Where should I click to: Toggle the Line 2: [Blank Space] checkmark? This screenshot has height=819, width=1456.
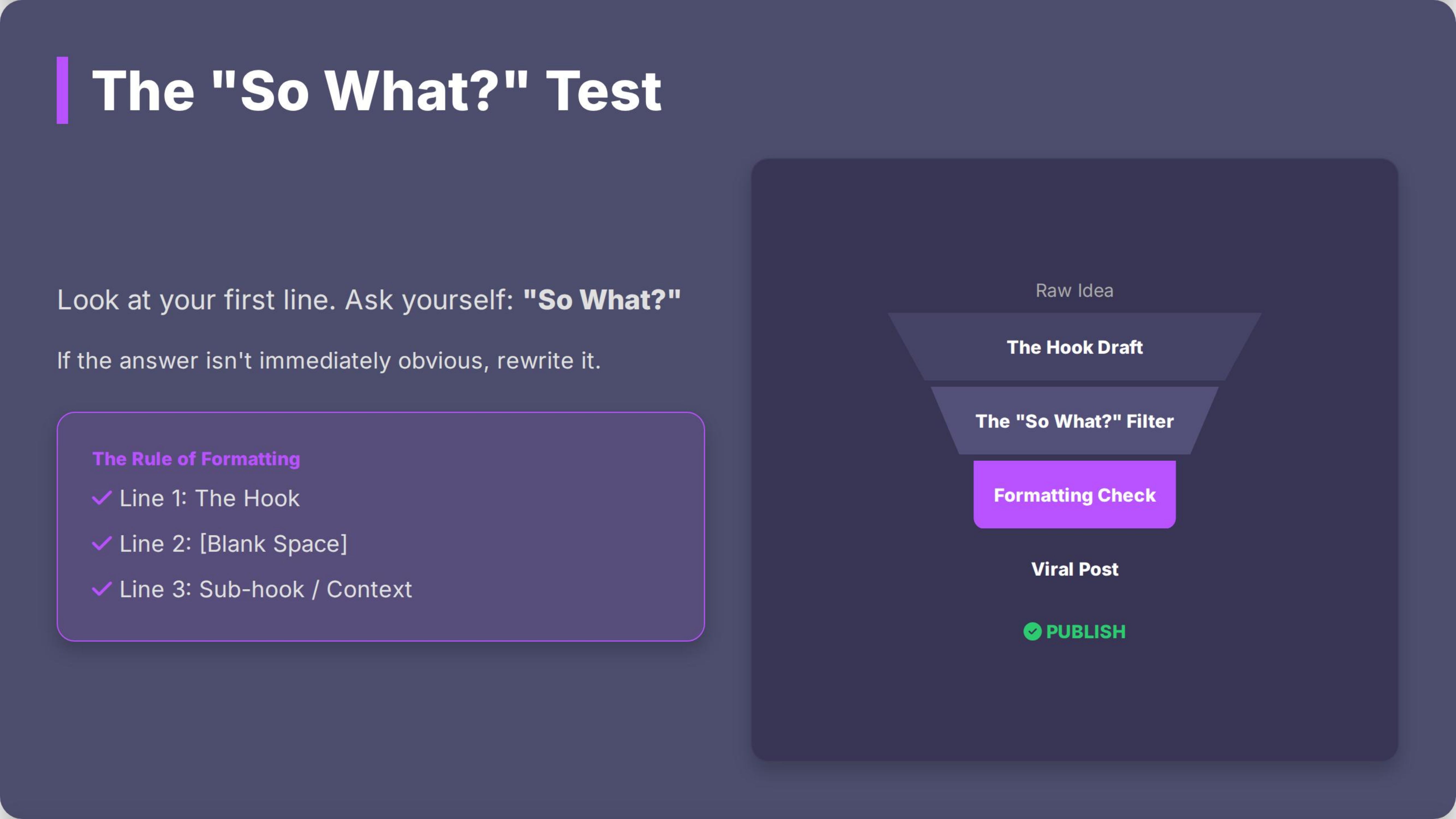[102, 543]
